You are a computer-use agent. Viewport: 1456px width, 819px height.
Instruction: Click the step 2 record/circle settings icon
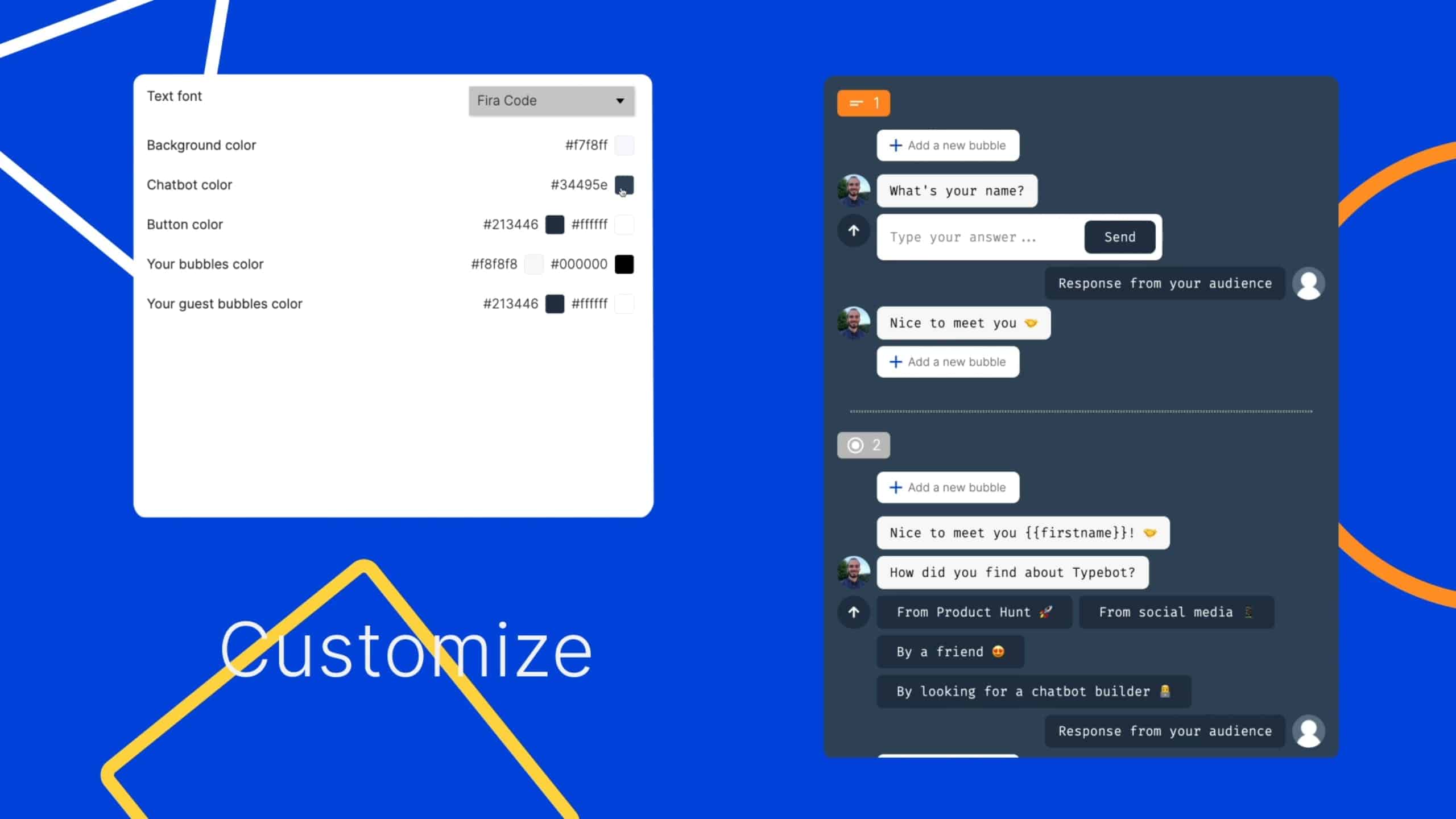pyautogui.click(x=854, y=445)
